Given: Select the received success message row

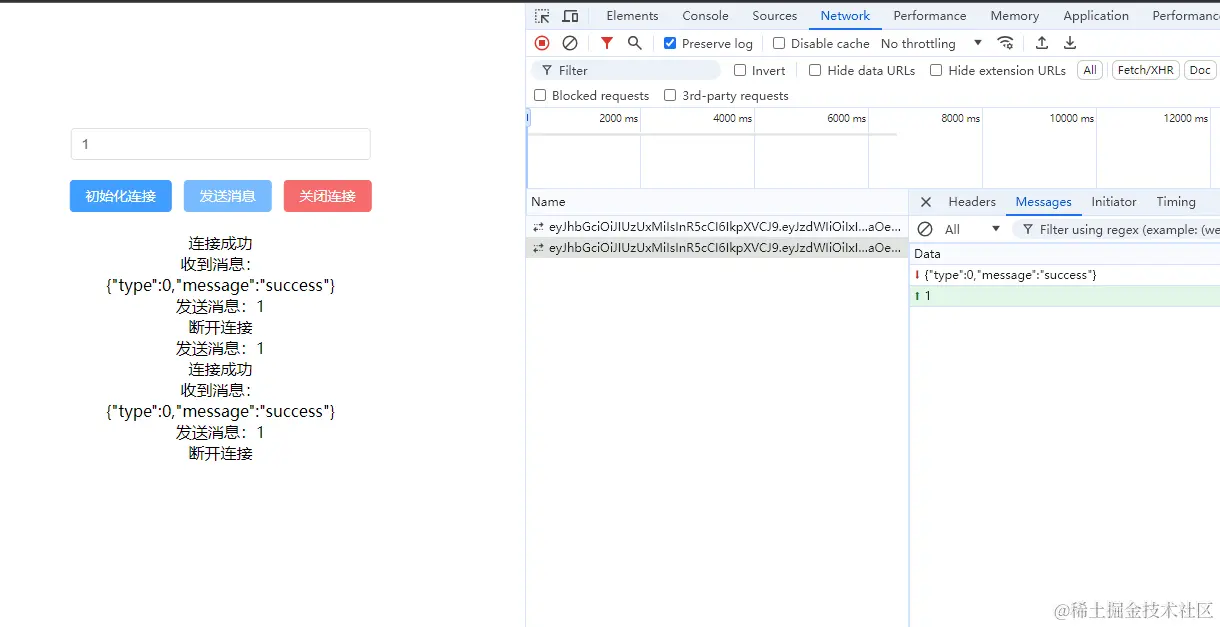Looking at the screenshot, I should pyautogui.click(x=1064, y=274).
